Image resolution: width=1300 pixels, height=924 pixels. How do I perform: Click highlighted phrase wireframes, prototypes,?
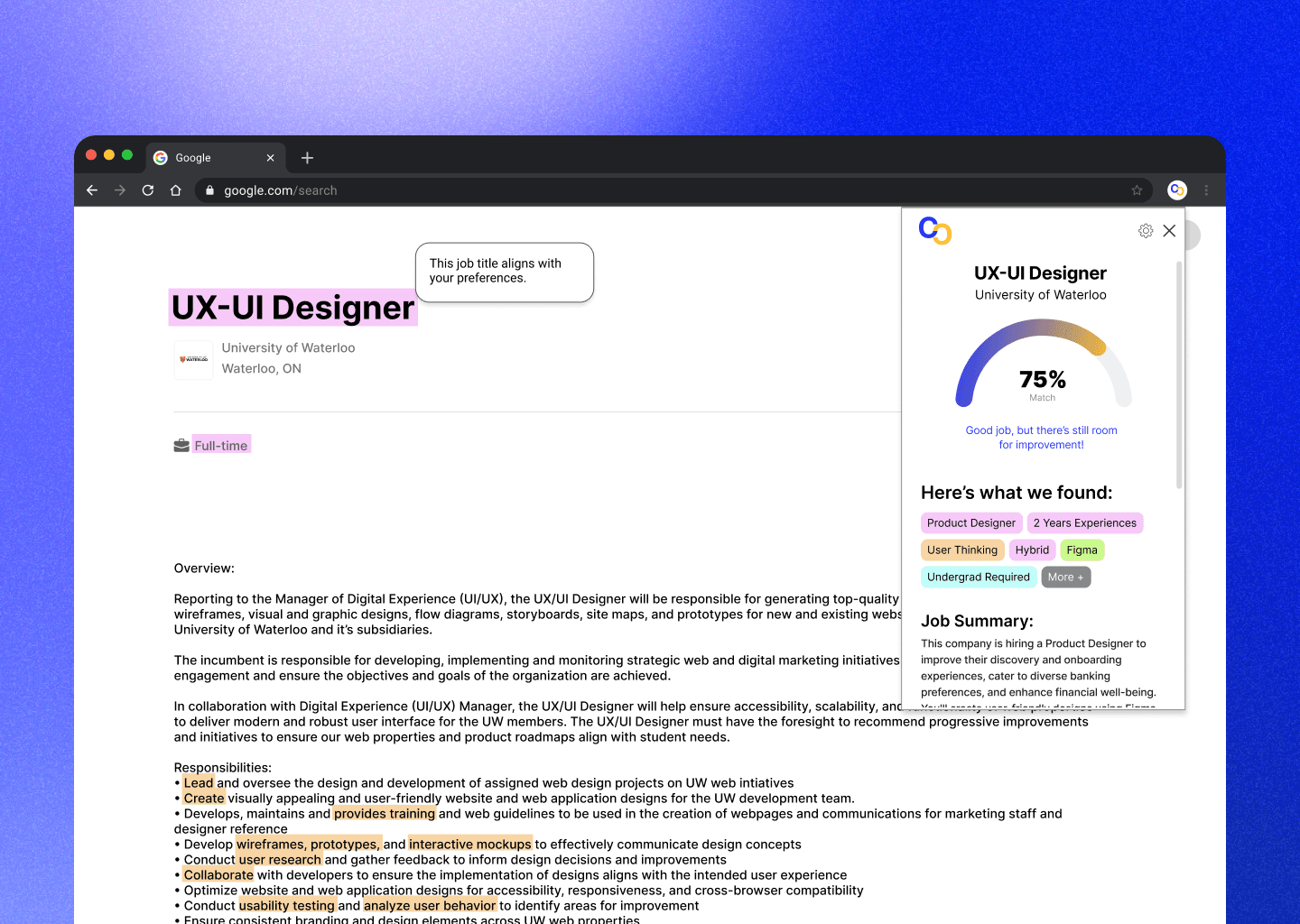309,845
